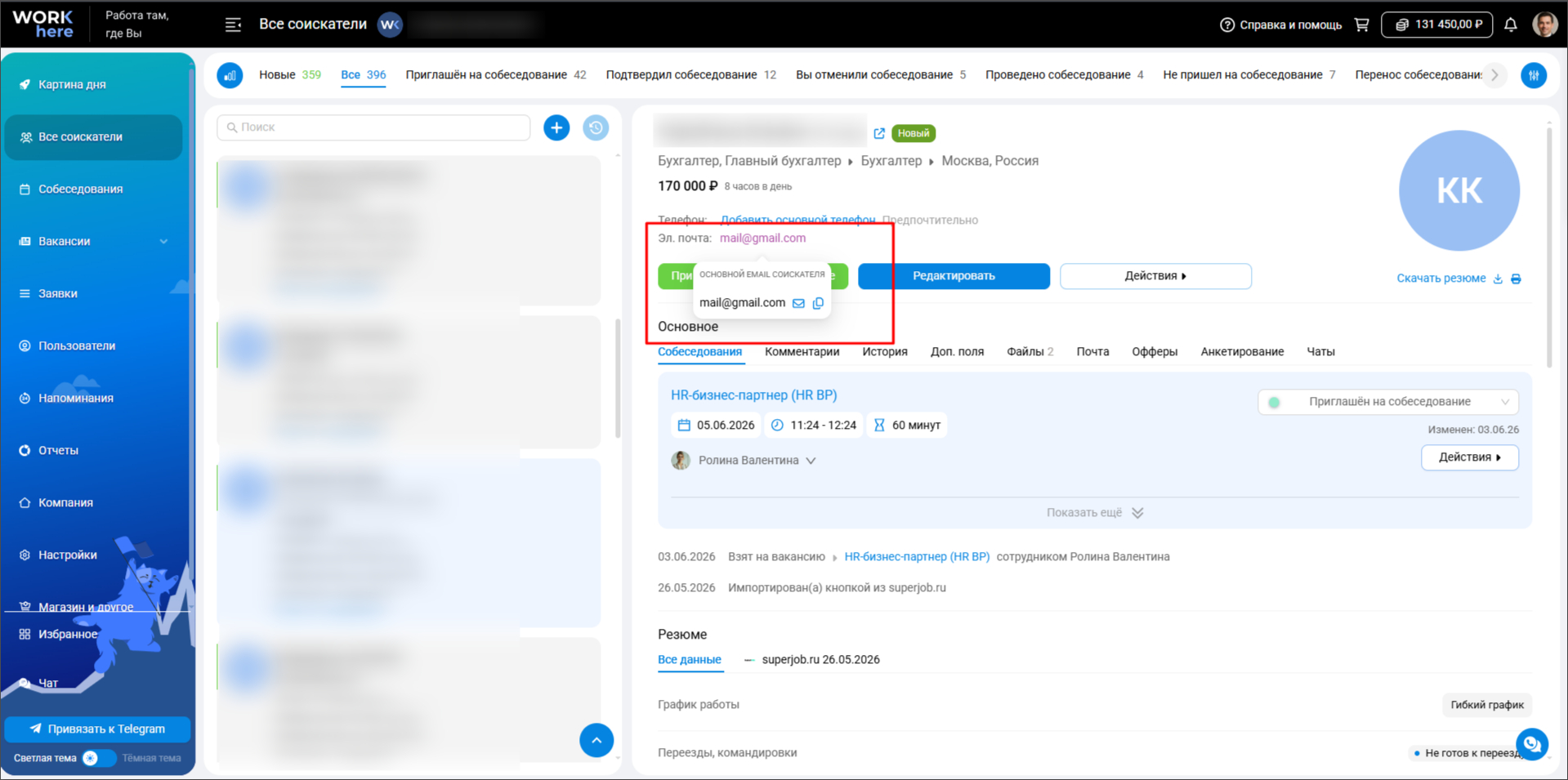Toggle the light/dark theme switch
1568x780 pixels.
pyautogui.click(x=98, y=758)
